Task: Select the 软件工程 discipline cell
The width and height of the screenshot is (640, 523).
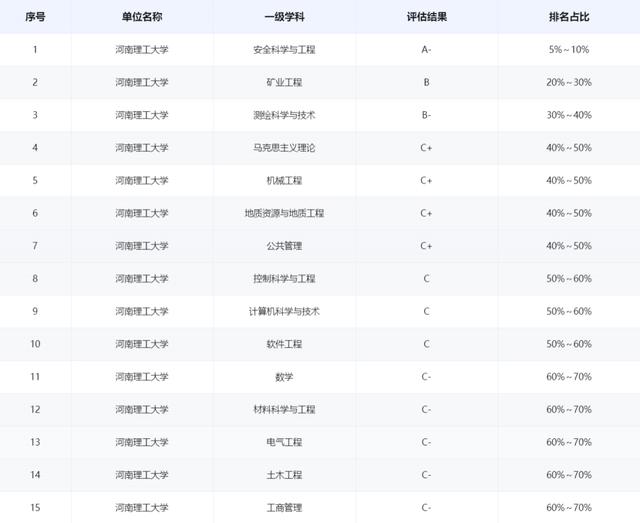Action: point(284,344)
